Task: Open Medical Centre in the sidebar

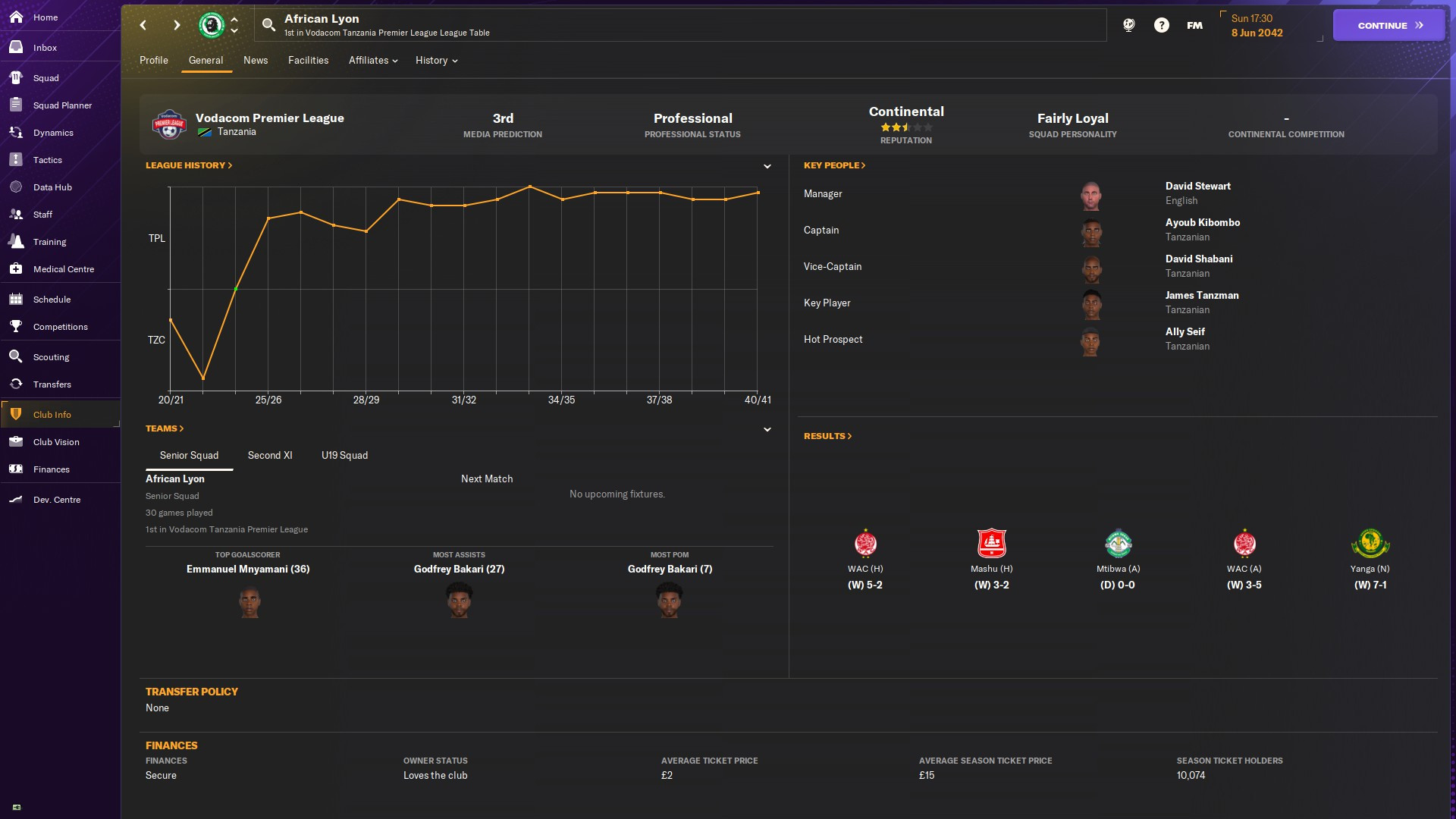Action: [63, 269]
